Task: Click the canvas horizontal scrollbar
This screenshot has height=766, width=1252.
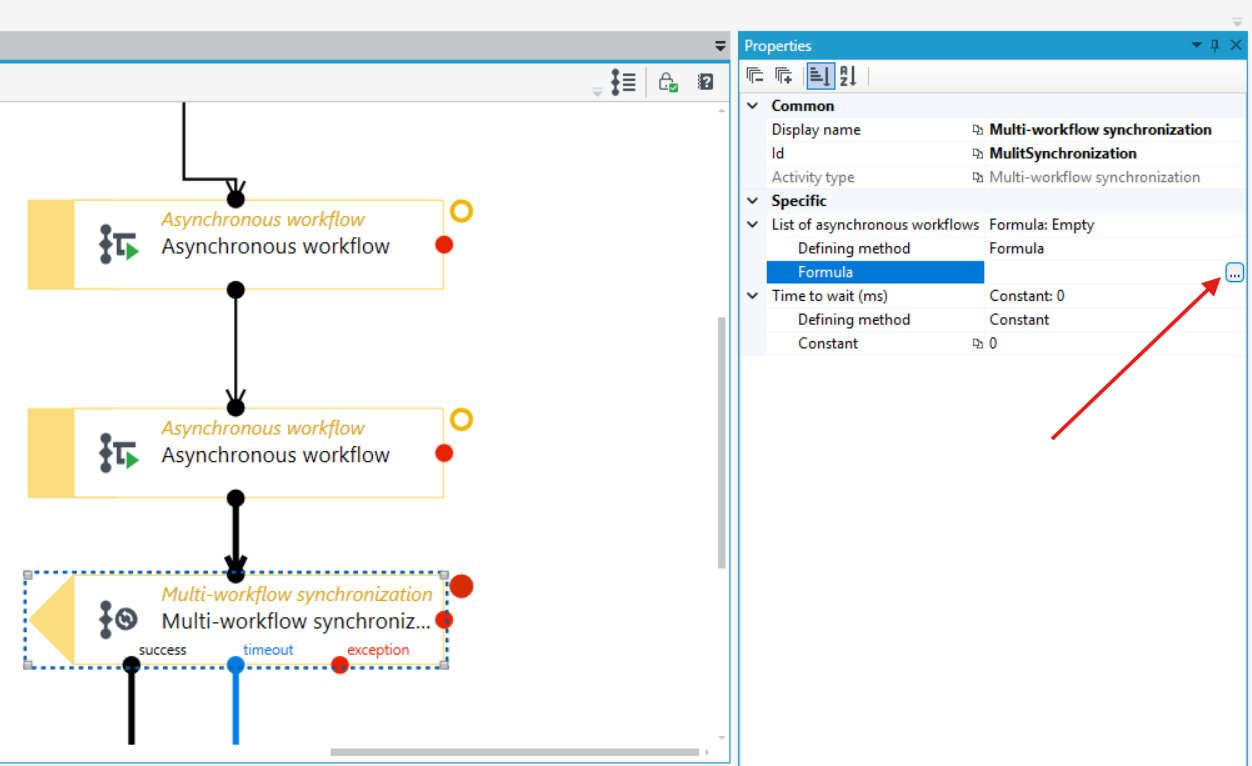Action: (514, 752)
